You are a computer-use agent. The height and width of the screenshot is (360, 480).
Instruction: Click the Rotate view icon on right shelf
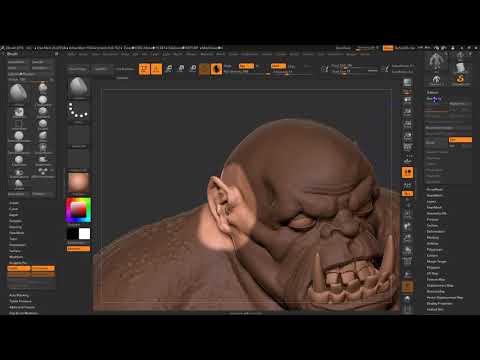(x=407, y=250)
